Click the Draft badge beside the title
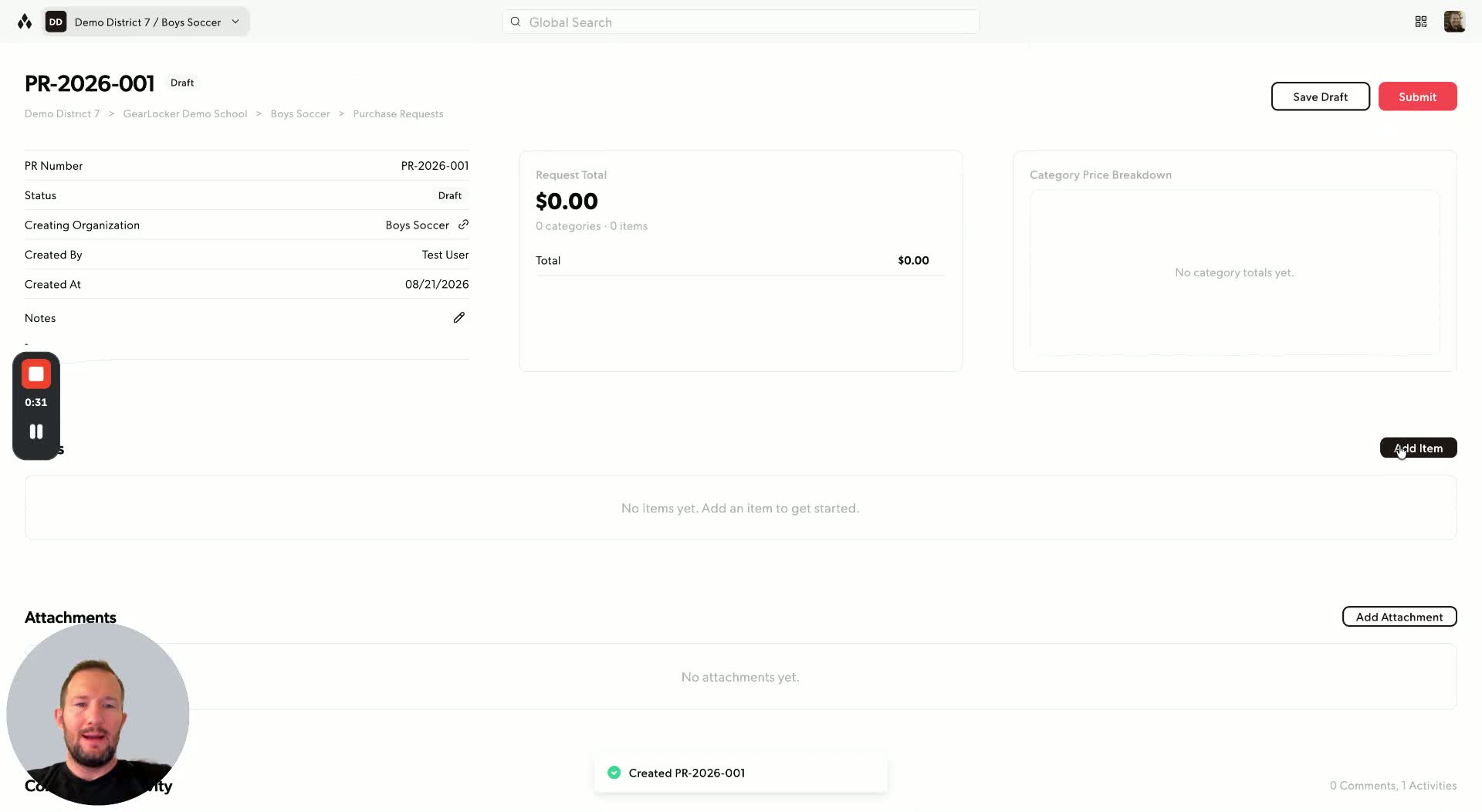This screenshot has width=1482, height=812. 182,83
